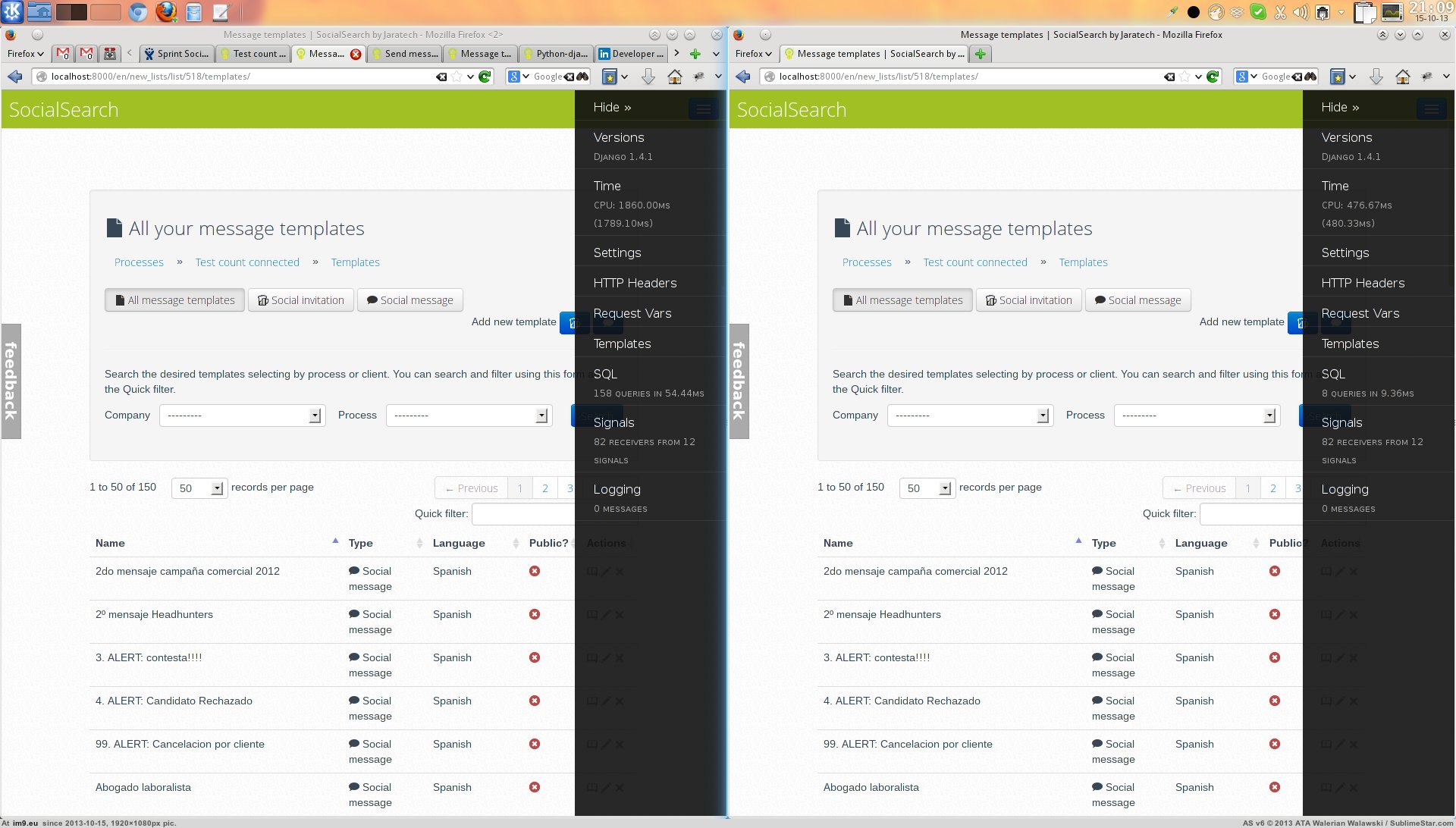Switch to the 'Test count ...' tab
The width and height of the screenshot is (1456, 828).
coord(253,54)
